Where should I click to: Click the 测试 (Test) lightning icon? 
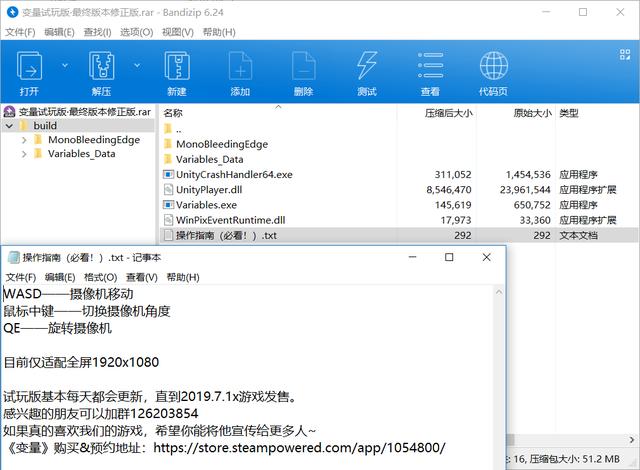pyautogui.click(x=366, y=68)
